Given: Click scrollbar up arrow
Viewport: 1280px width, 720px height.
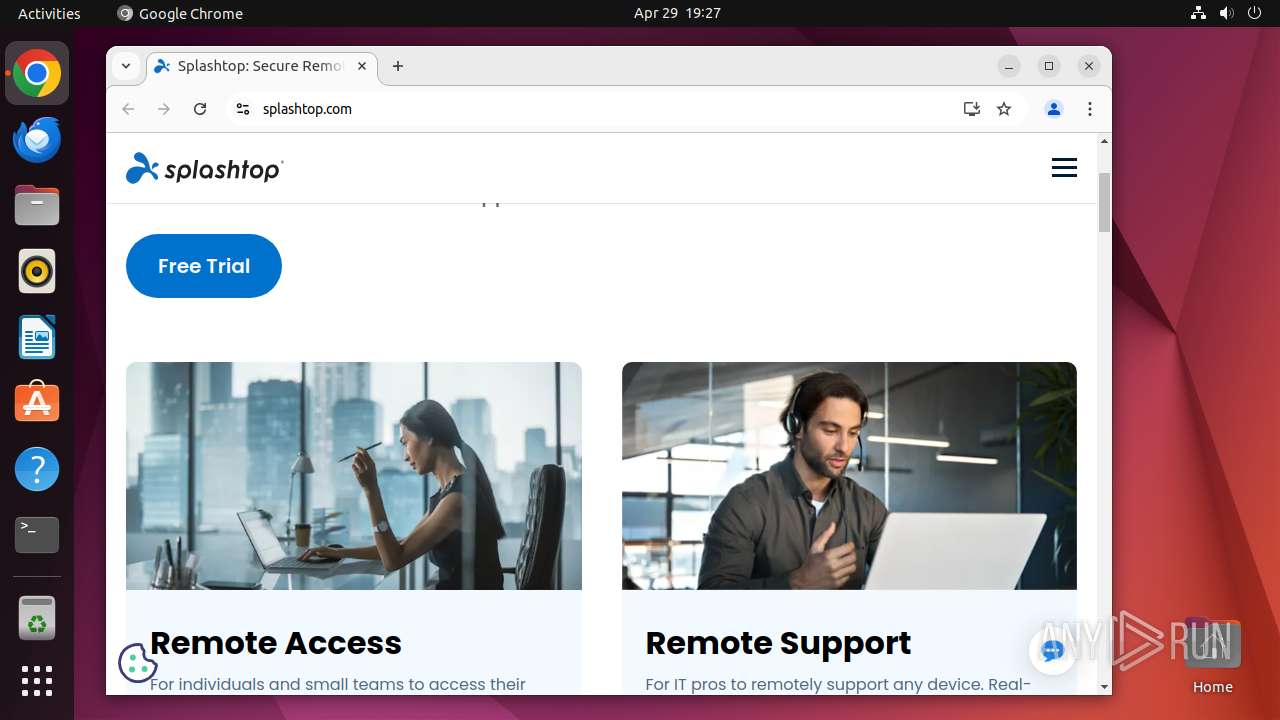Looking at the screenshot, I should click(1104, 141).
